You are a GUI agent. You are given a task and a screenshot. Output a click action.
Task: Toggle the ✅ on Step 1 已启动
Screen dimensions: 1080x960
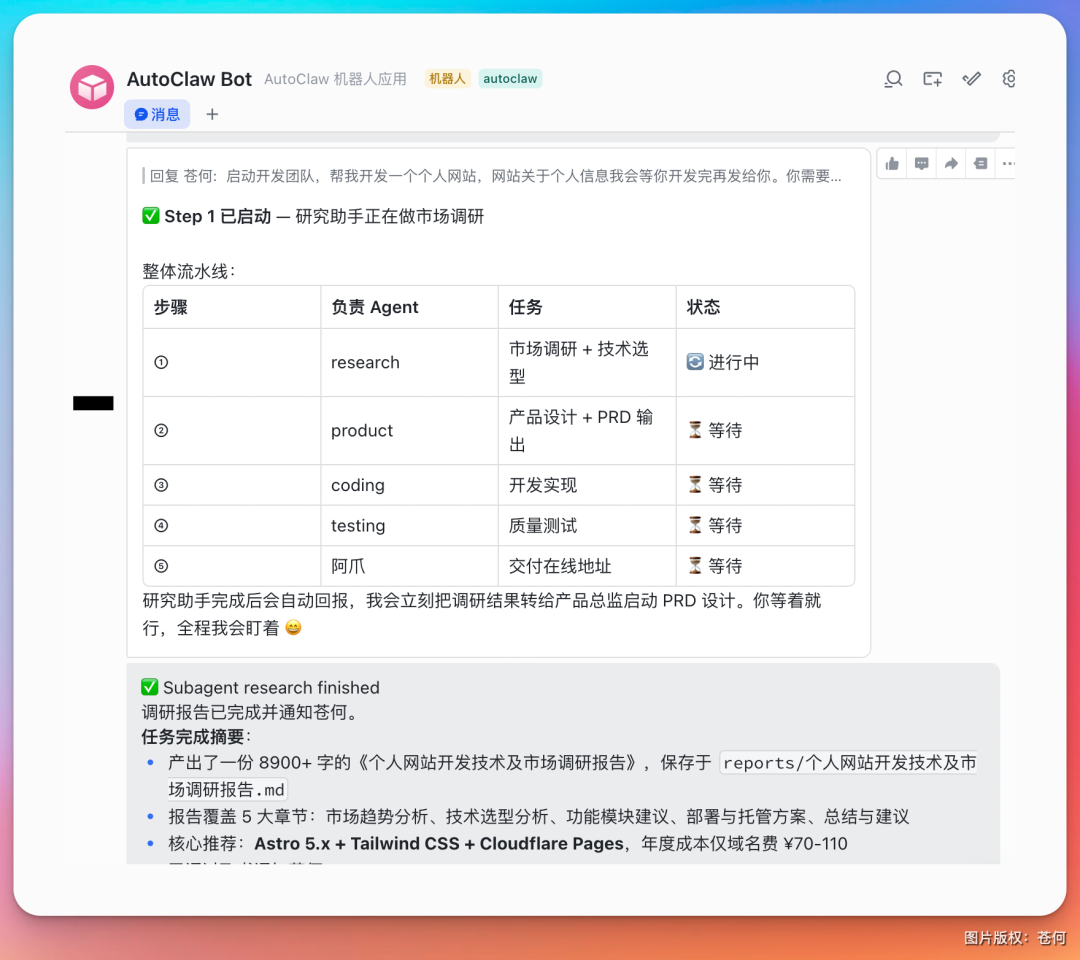(150, 216)
